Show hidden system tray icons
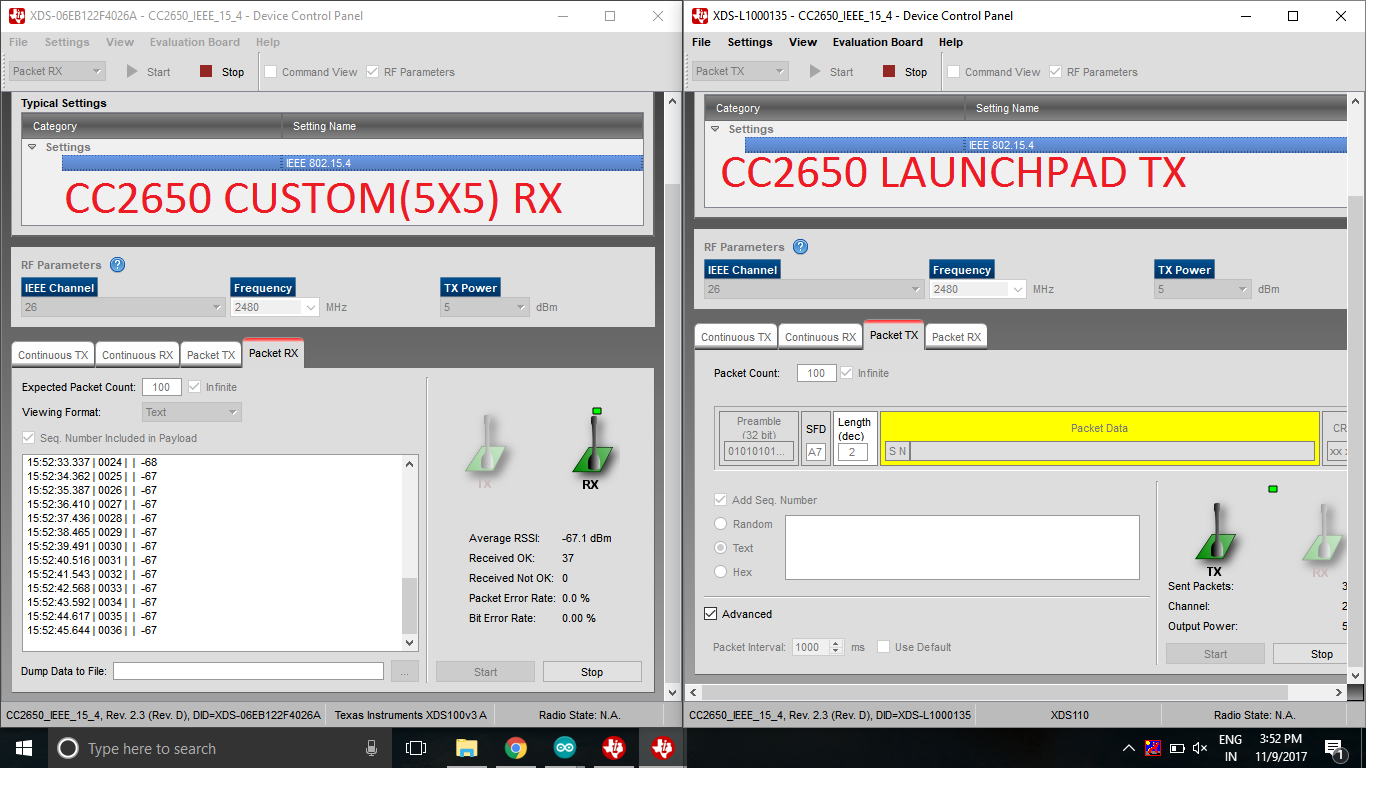This screenshot has height=792, width=1376. (x=1129, y=748)
